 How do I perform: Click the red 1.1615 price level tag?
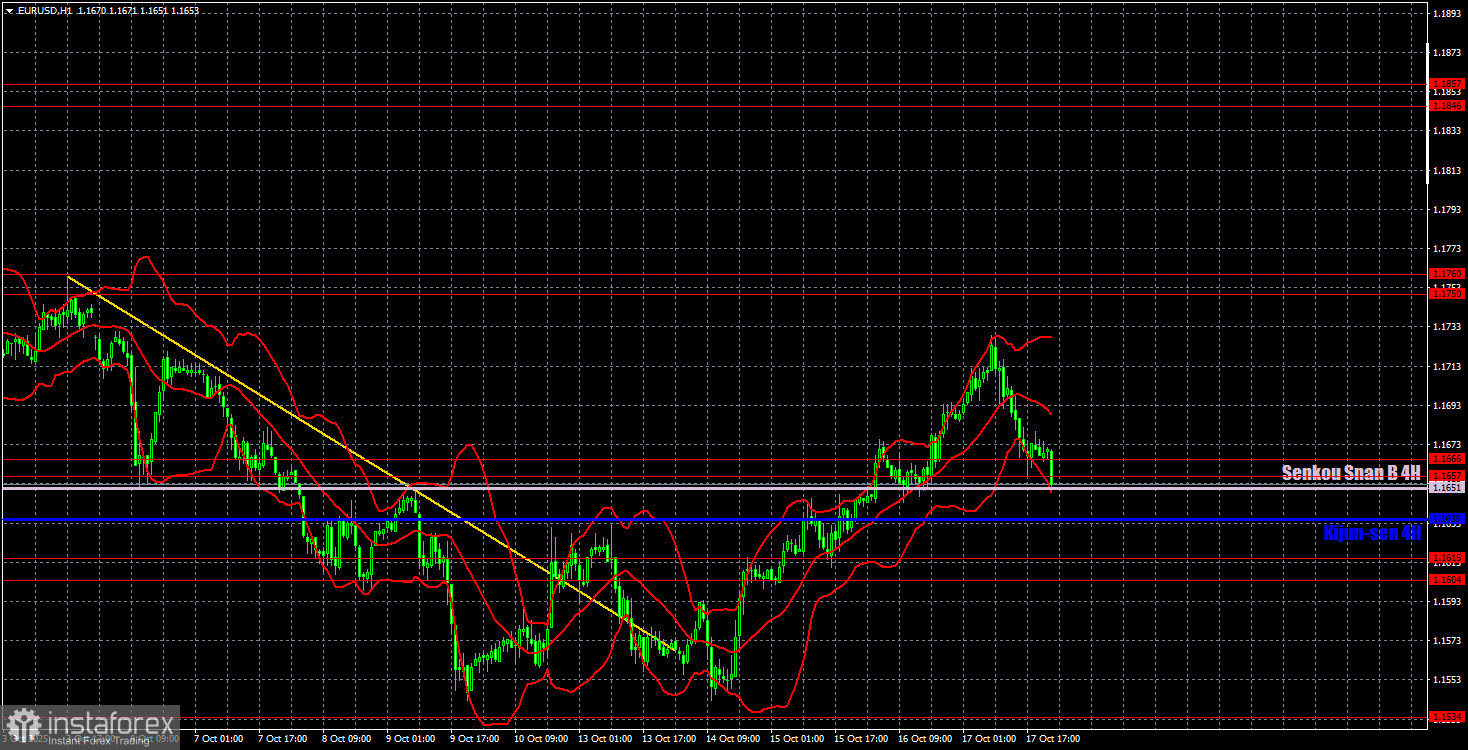(x=1447, y=558)
